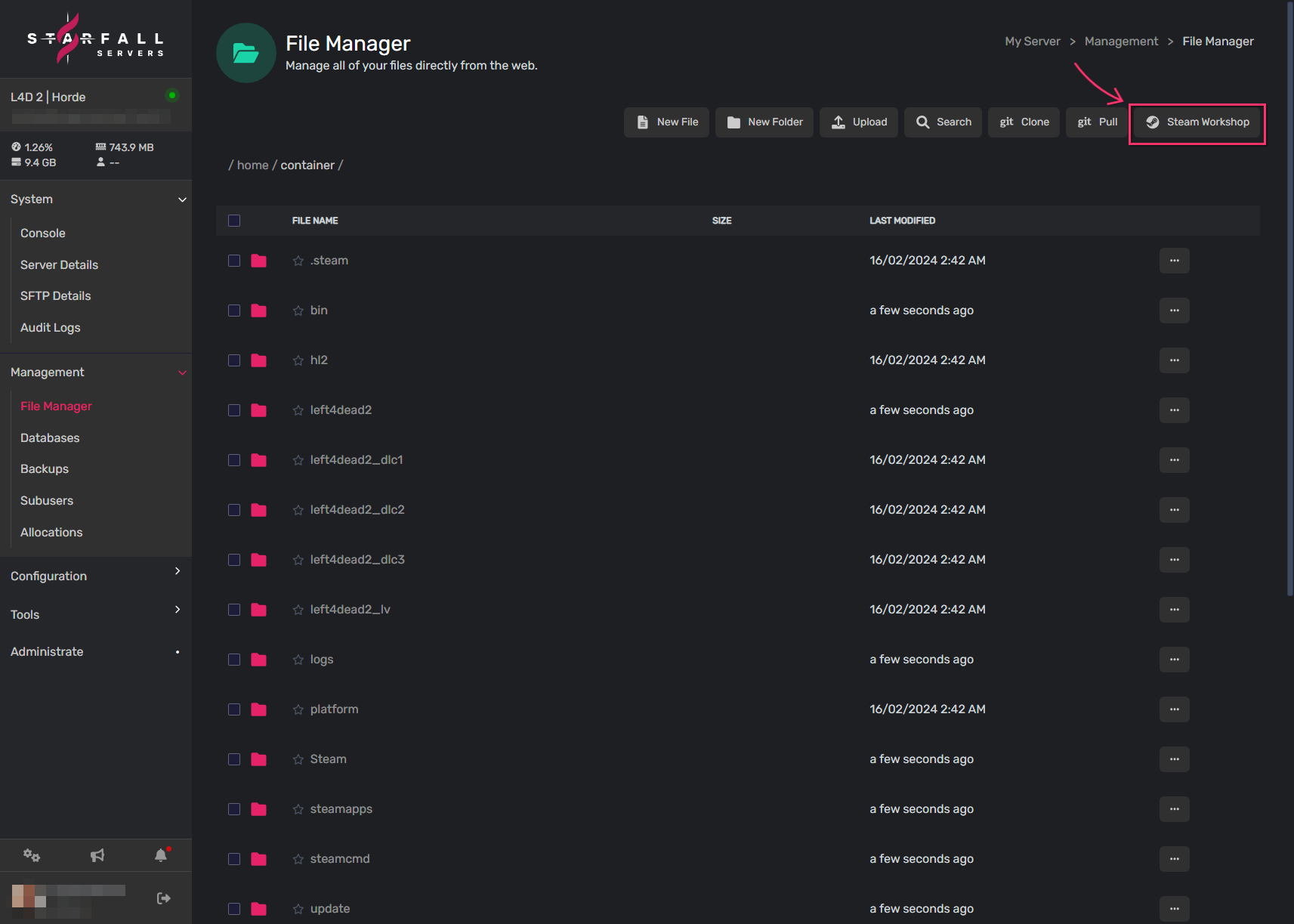Star the .steam folder
The width and height of the screenshot is (1294, 924).
click(298, 261)
